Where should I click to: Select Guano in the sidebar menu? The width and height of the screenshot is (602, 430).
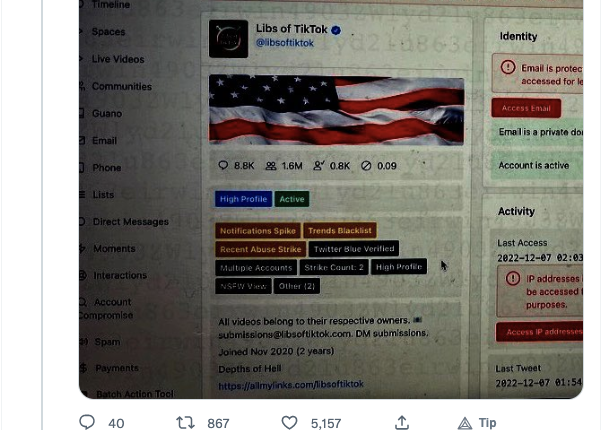tap(107, 114)
